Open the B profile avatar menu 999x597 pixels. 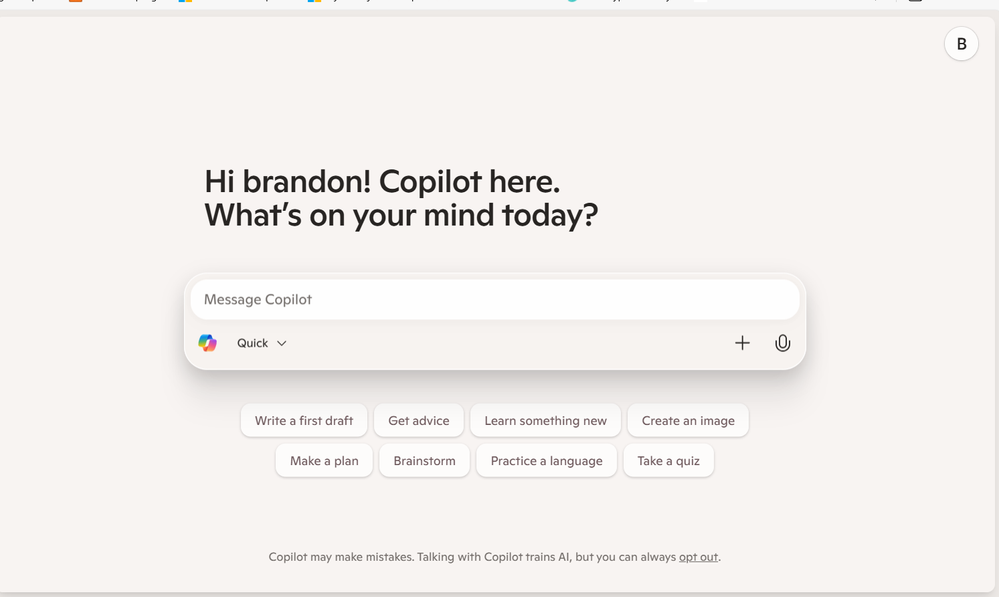pyautogui.click(x=961, y=44)
